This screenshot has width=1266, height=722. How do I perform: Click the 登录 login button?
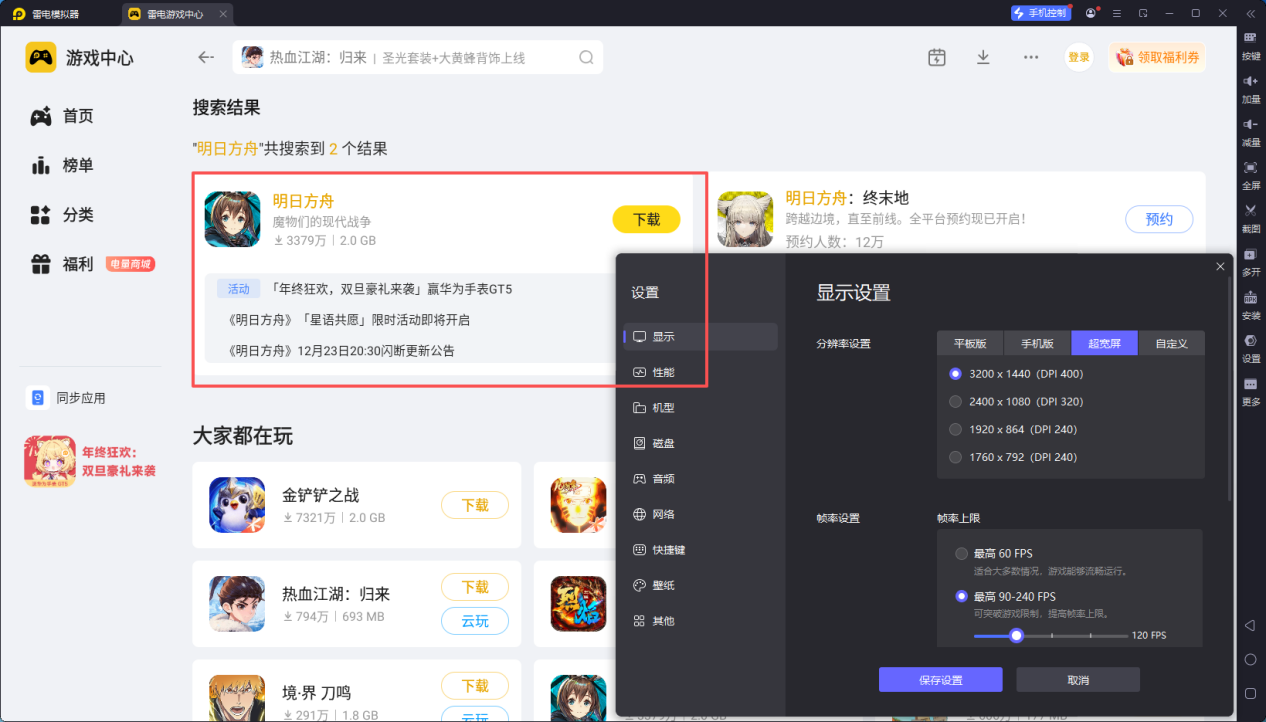pos(1078,57)
